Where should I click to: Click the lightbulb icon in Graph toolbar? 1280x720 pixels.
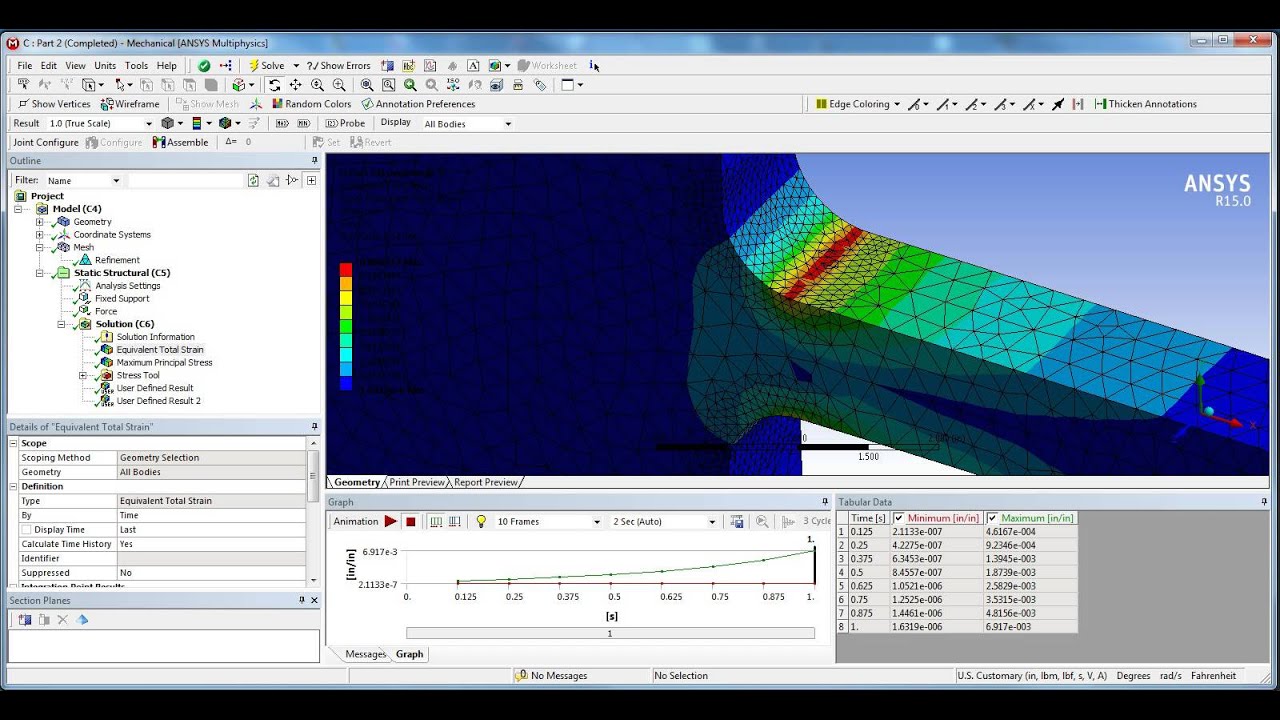pyautogui.click(x=481, y=521)
